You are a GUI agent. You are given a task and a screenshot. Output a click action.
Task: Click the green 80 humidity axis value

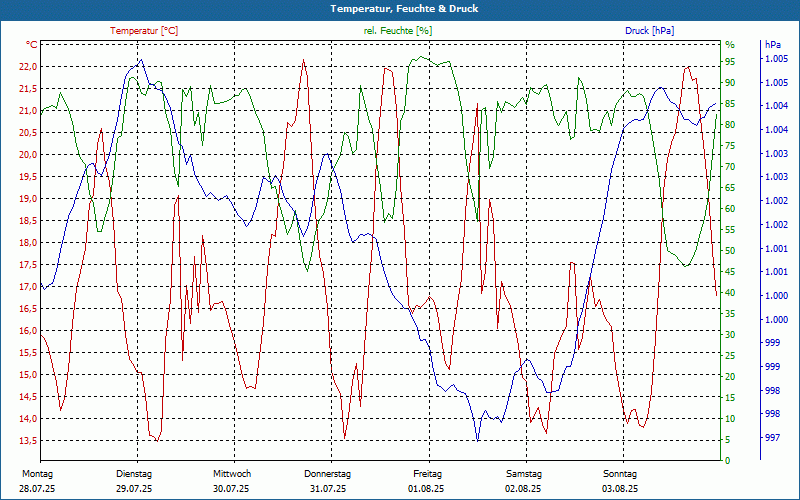(x=730, y=124)
